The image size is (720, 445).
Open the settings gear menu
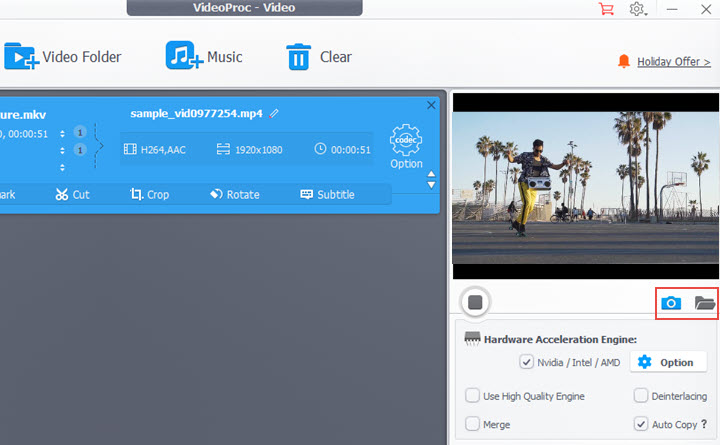click(637, 9)
